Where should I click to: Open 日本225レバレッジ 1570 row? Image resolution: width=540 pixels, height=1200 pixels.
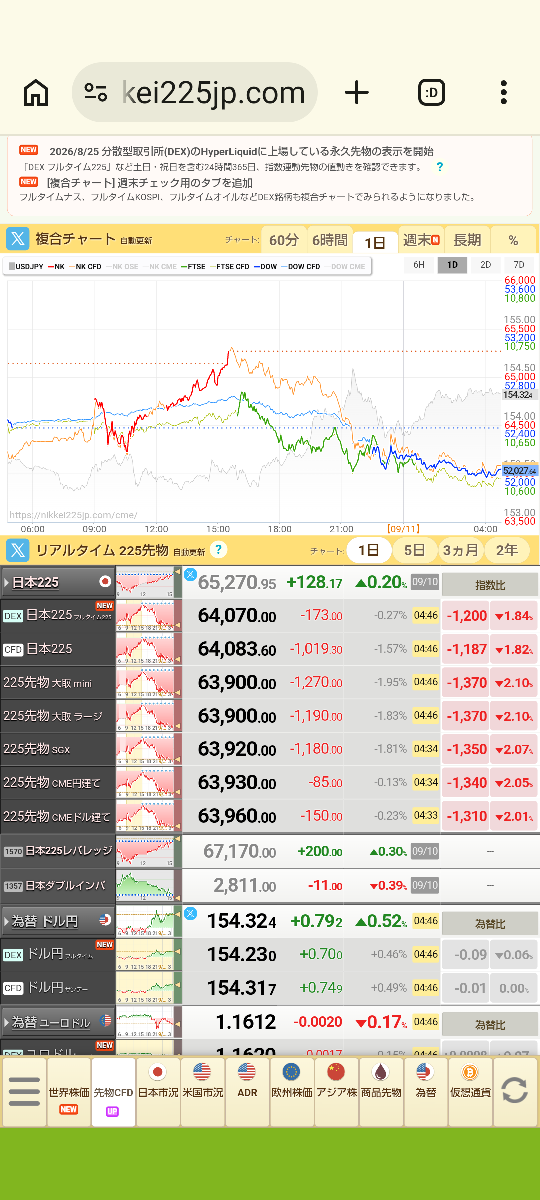pyautogui.click(x=270, y=852)
